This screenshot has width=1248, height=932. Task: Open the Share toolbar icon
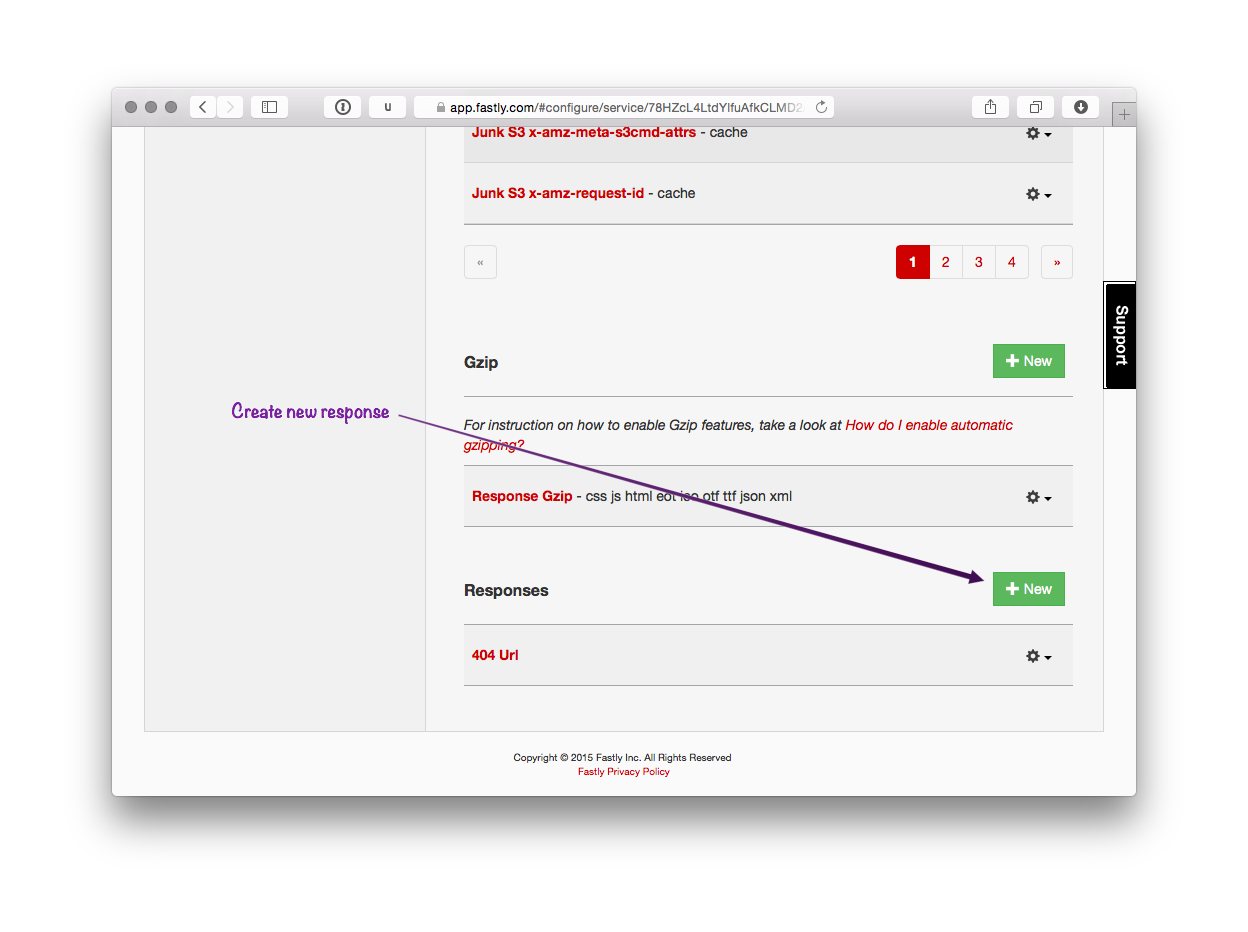click(990, 107)
